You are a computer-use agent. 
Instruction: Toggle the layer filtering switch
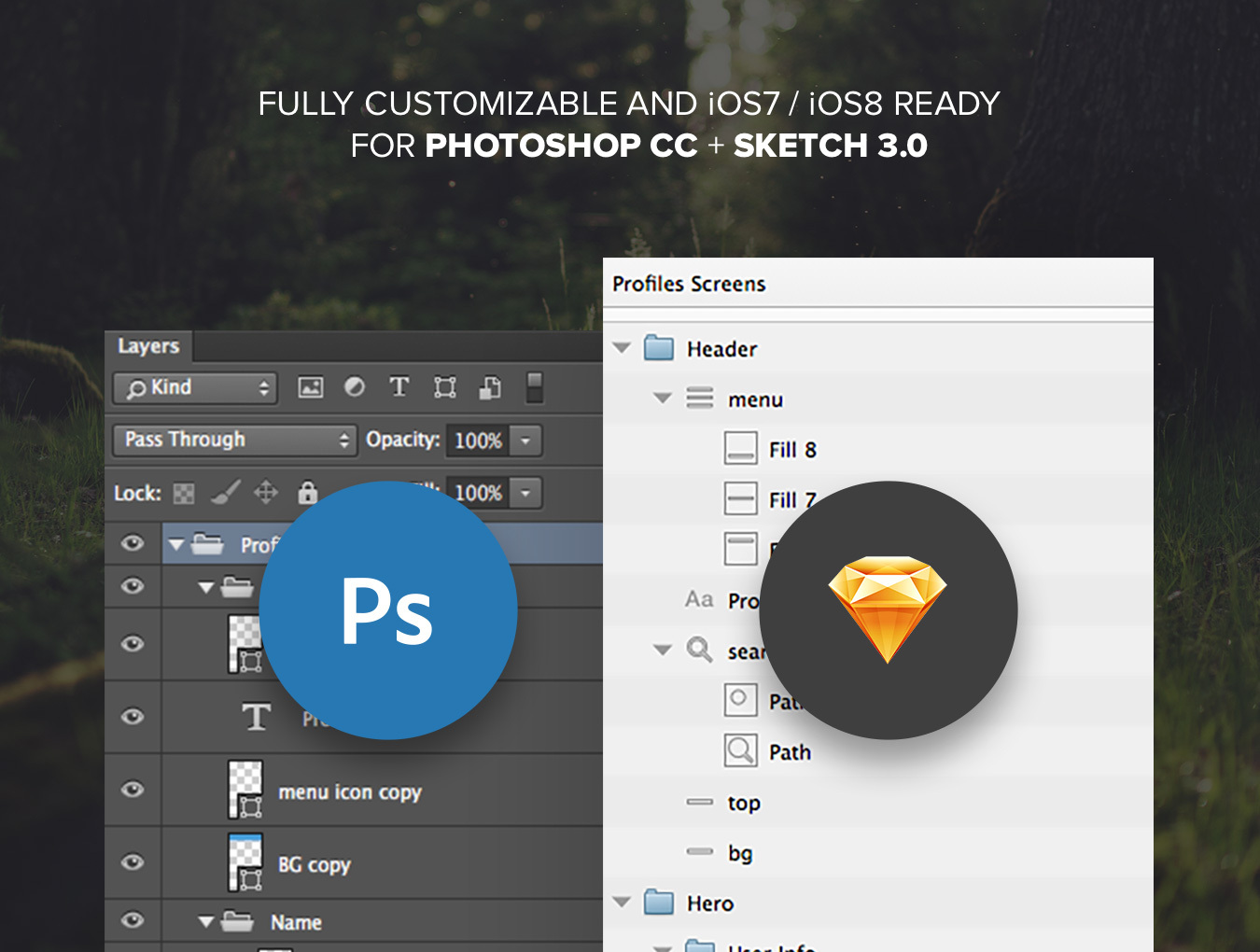(x=534, y=387)
